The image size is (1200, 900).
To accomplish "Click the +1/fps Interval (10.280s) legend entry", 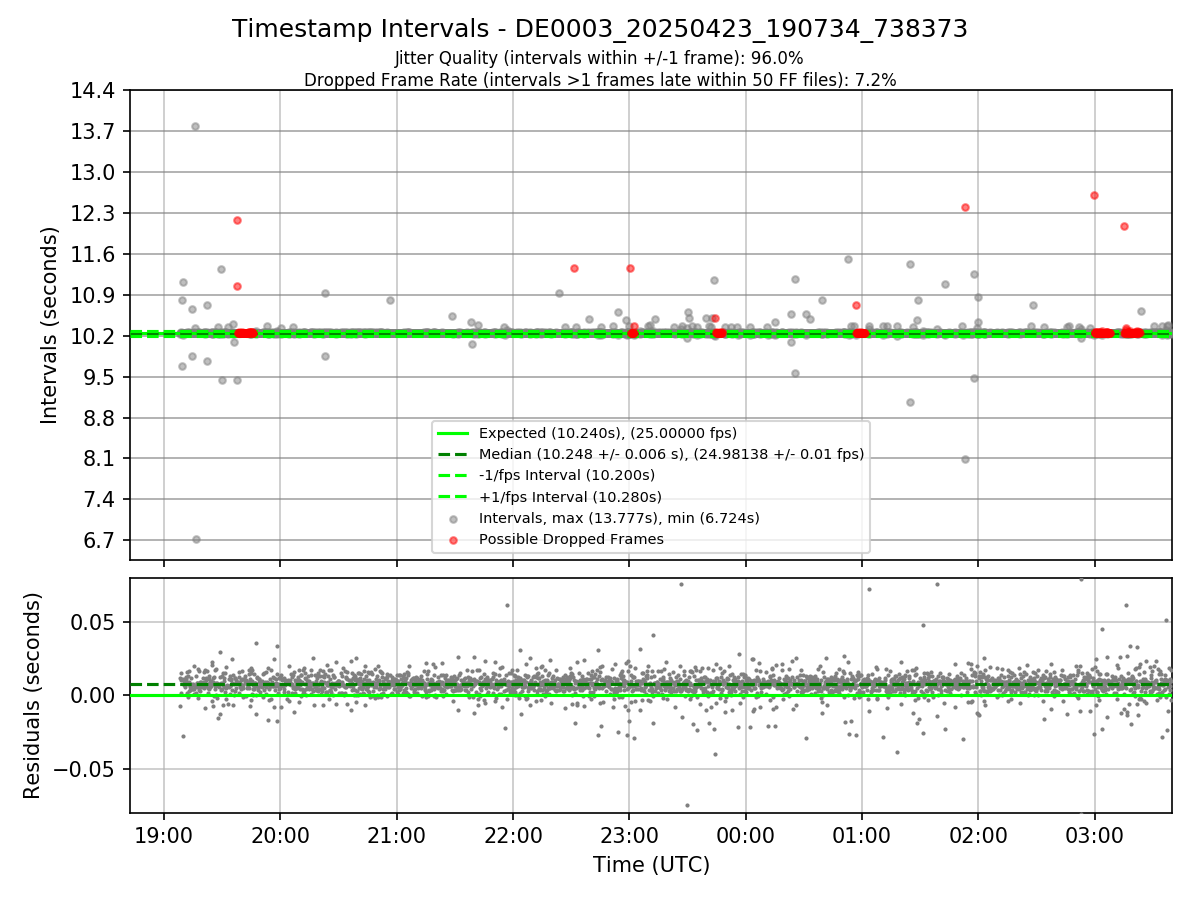I will pyautogui.click(x=570, y=497).
